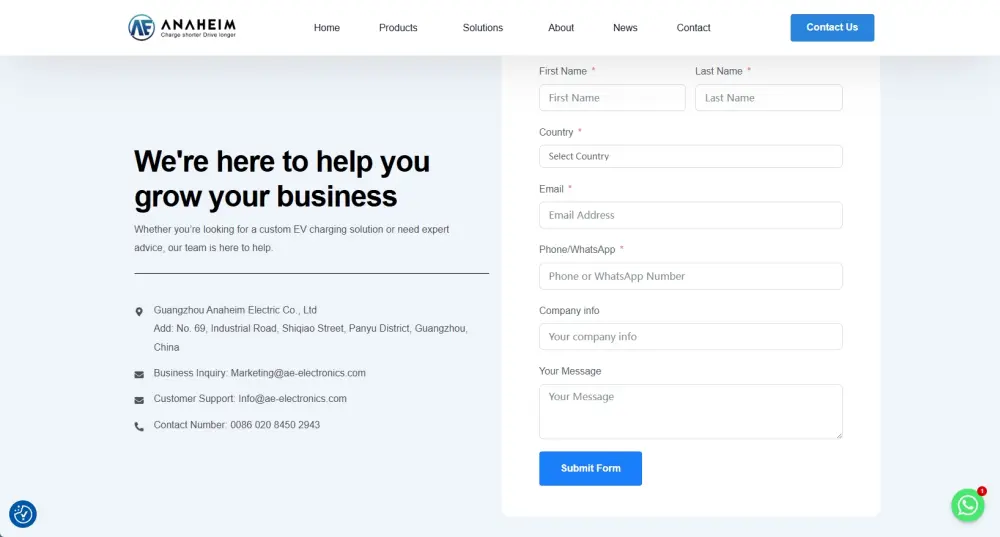Open the Products menu
Screen dimensions: 1000x537
click(x=398, y=28)
